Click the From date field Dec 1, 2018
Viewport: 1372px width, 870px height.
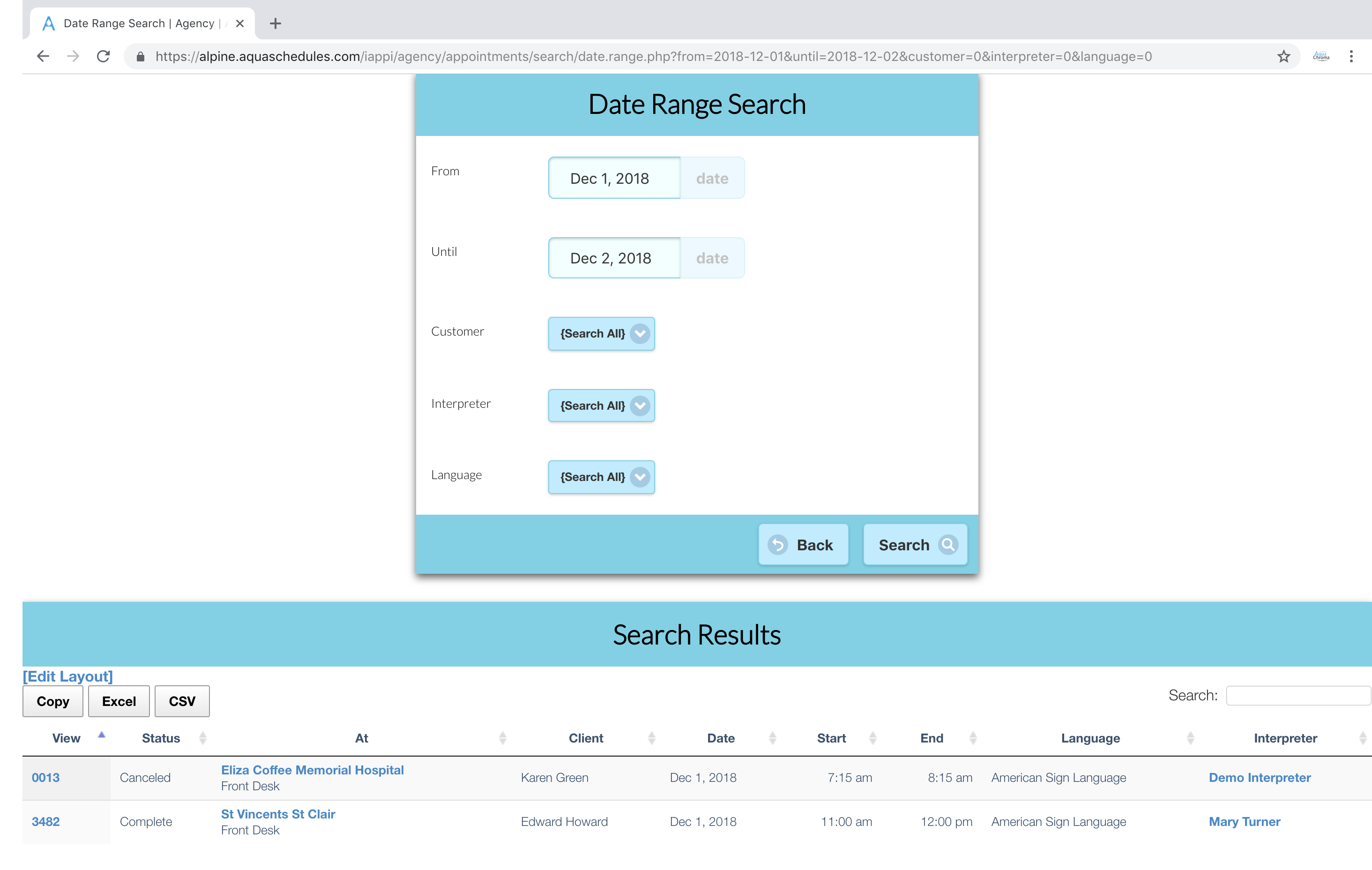pos(614,178)
